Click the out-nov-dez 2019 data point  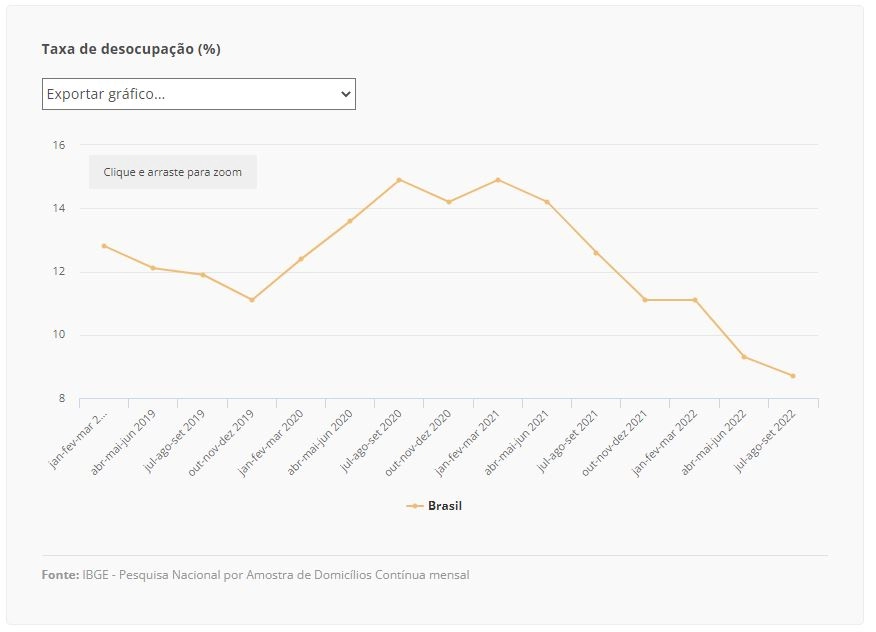coord(252,300)
